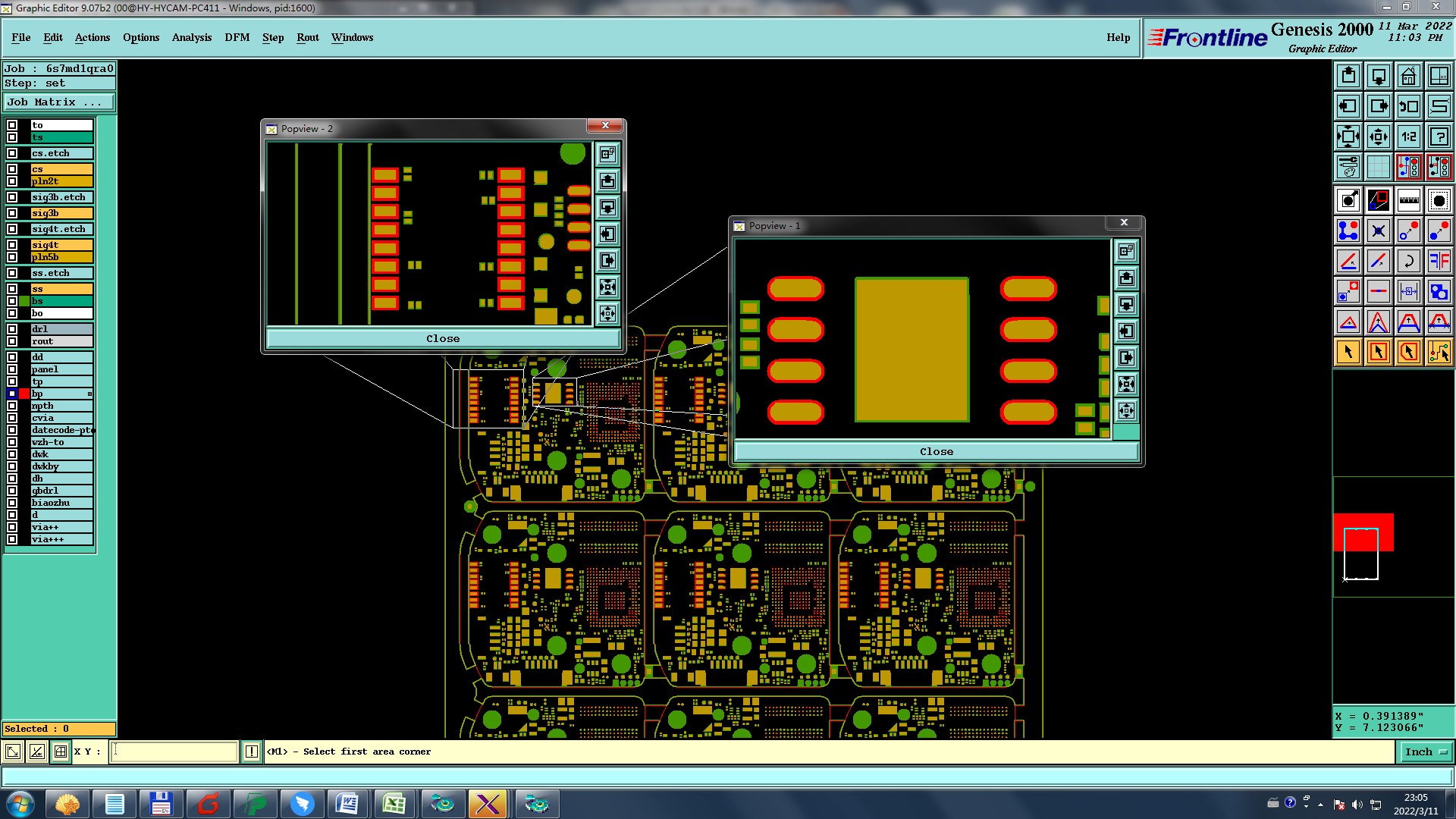Click Close in Popview 1
The height and width of the screenshot is (819, 1456).
point(936,451)
